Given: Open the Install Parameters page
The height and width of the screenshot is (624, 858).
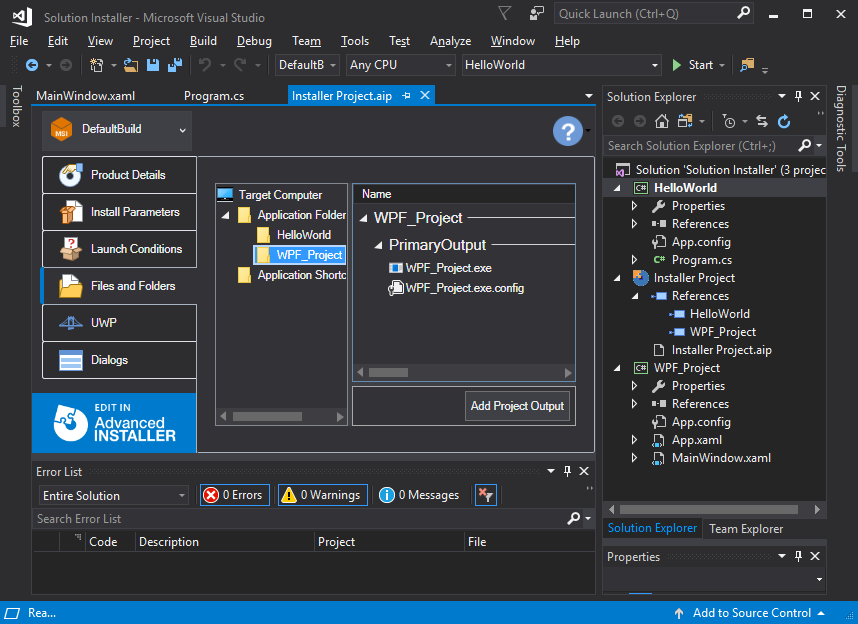Looking at the screenshot, I should click(119, 212).
